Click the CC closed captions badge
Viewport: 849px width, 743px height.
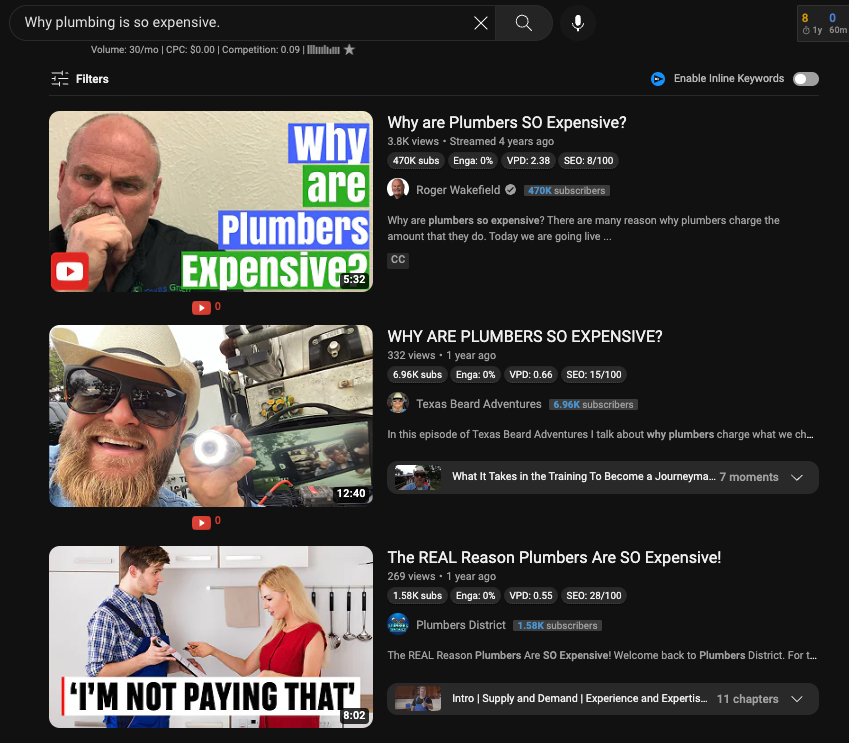point(398,260)
